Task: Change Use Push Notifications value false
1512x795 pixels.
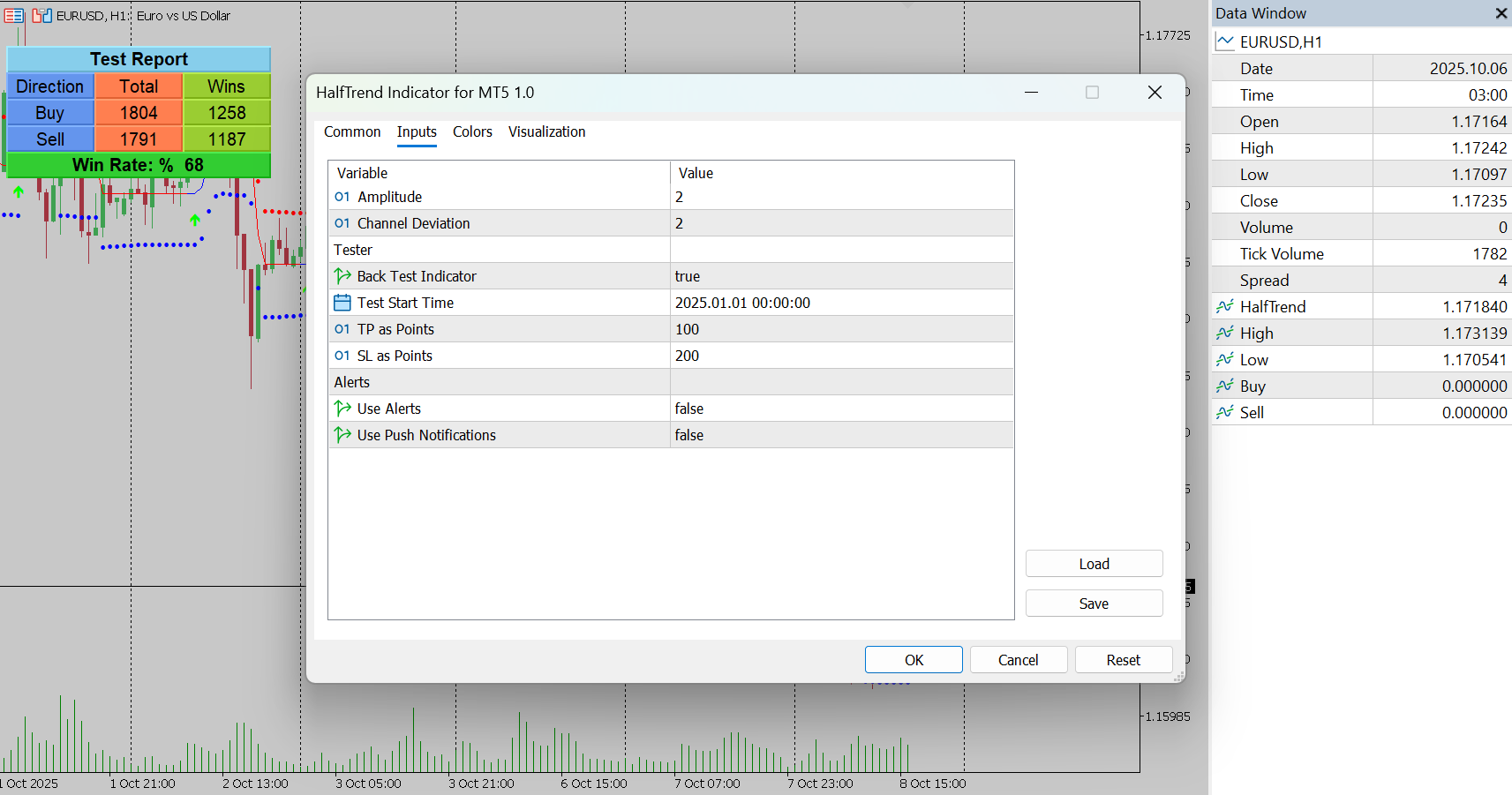Action: 842,435
